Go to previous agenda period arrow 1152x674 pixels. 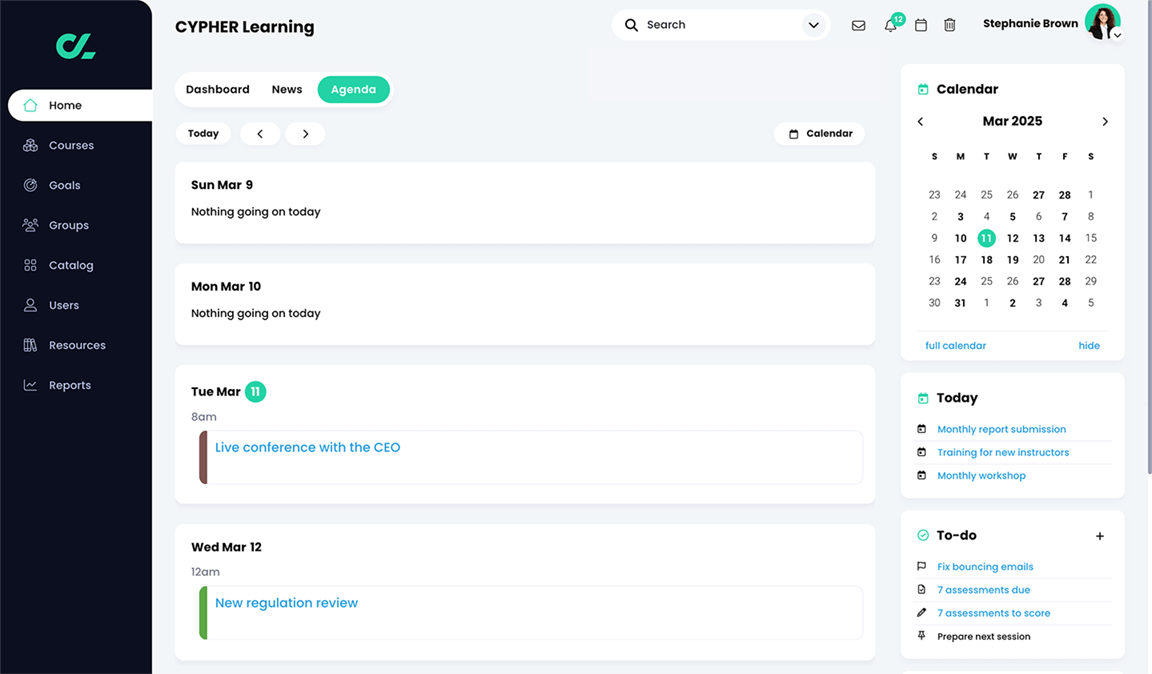[x=260, y=134]
